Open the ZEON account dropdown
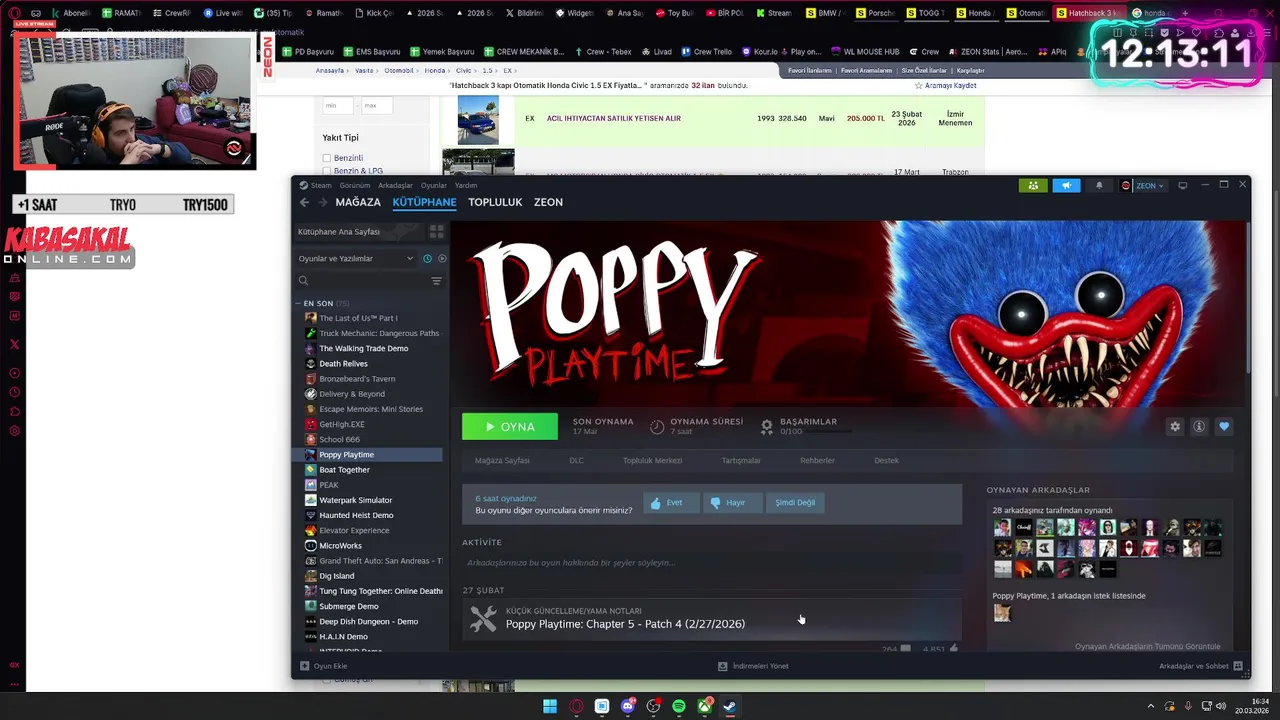Viewport: 1280px width, 720px height. [1143, 185]
